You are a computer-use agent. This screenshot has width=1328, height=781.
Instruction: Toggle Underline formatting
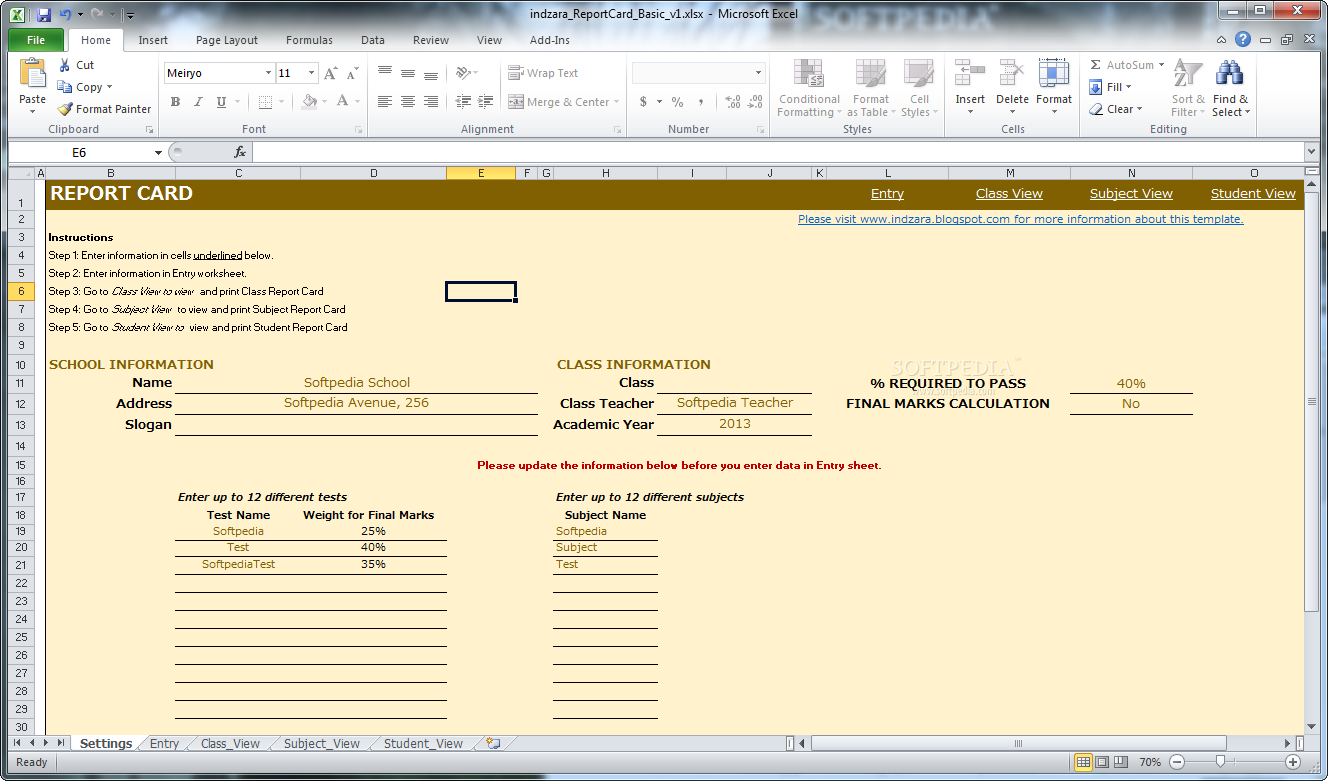coord(221,102)
